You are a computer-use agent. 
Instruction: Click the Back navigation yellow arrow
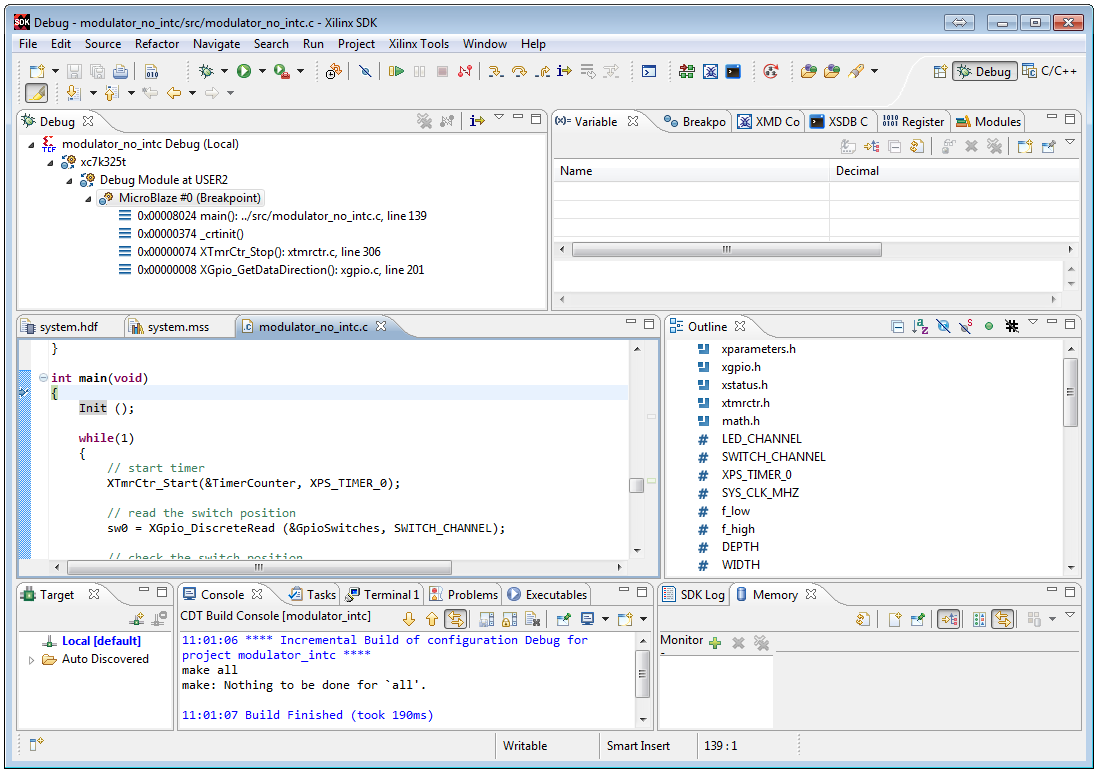click(x=174, y=93)
